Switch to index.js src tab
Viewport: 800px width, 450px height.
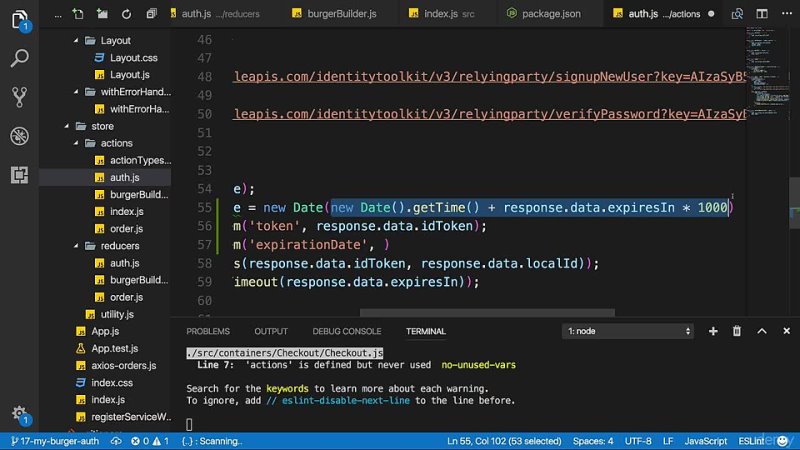tap(442, 14)
